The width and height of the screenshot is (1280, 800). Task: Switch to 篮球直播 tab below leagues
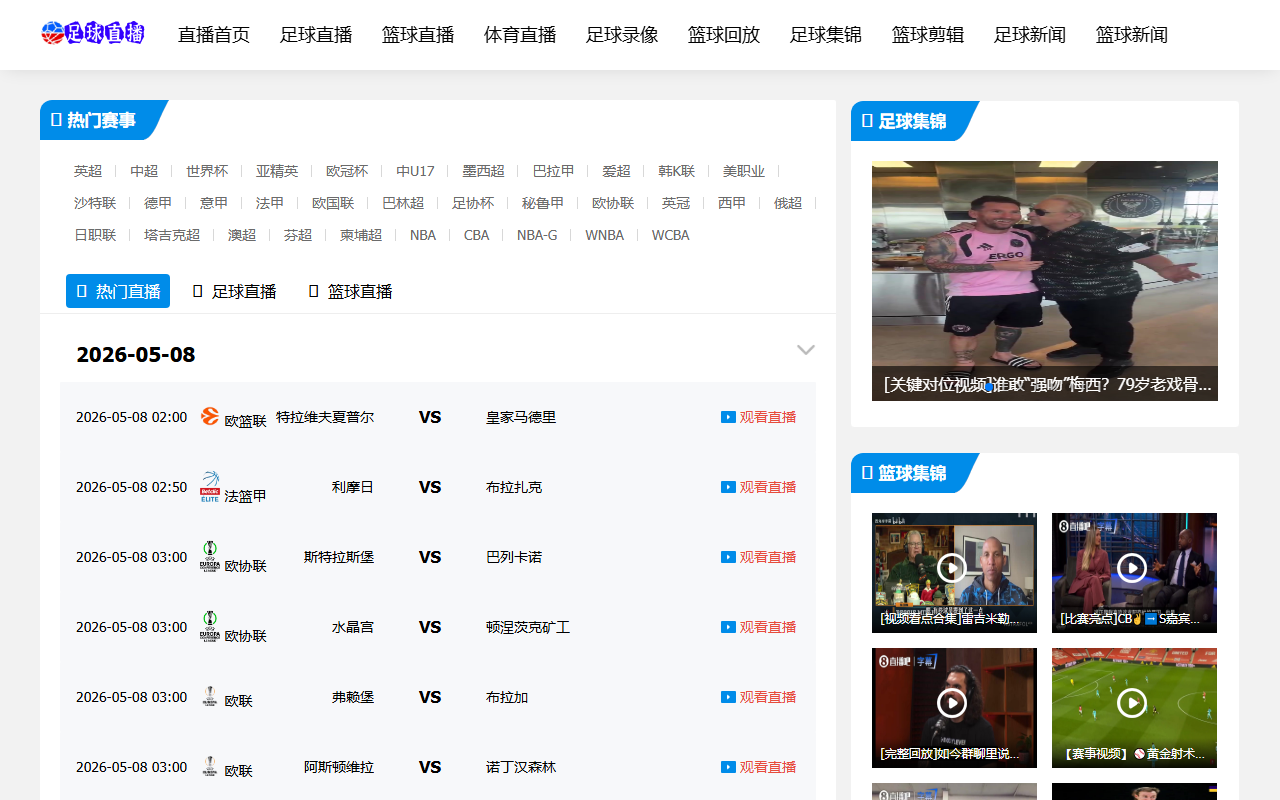pyautogui.click(x=350, y=291)
